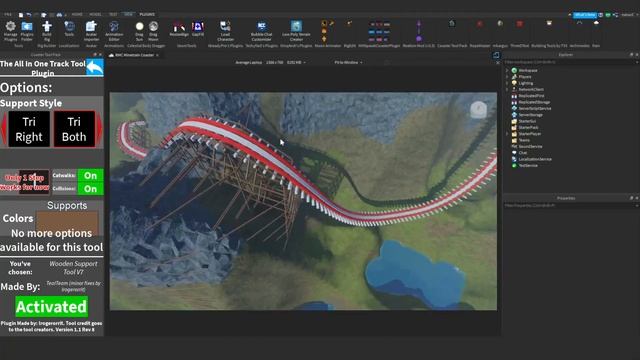The image size is (640, 360).
Task: Expand the Players tree node
Action: (507, 77)
